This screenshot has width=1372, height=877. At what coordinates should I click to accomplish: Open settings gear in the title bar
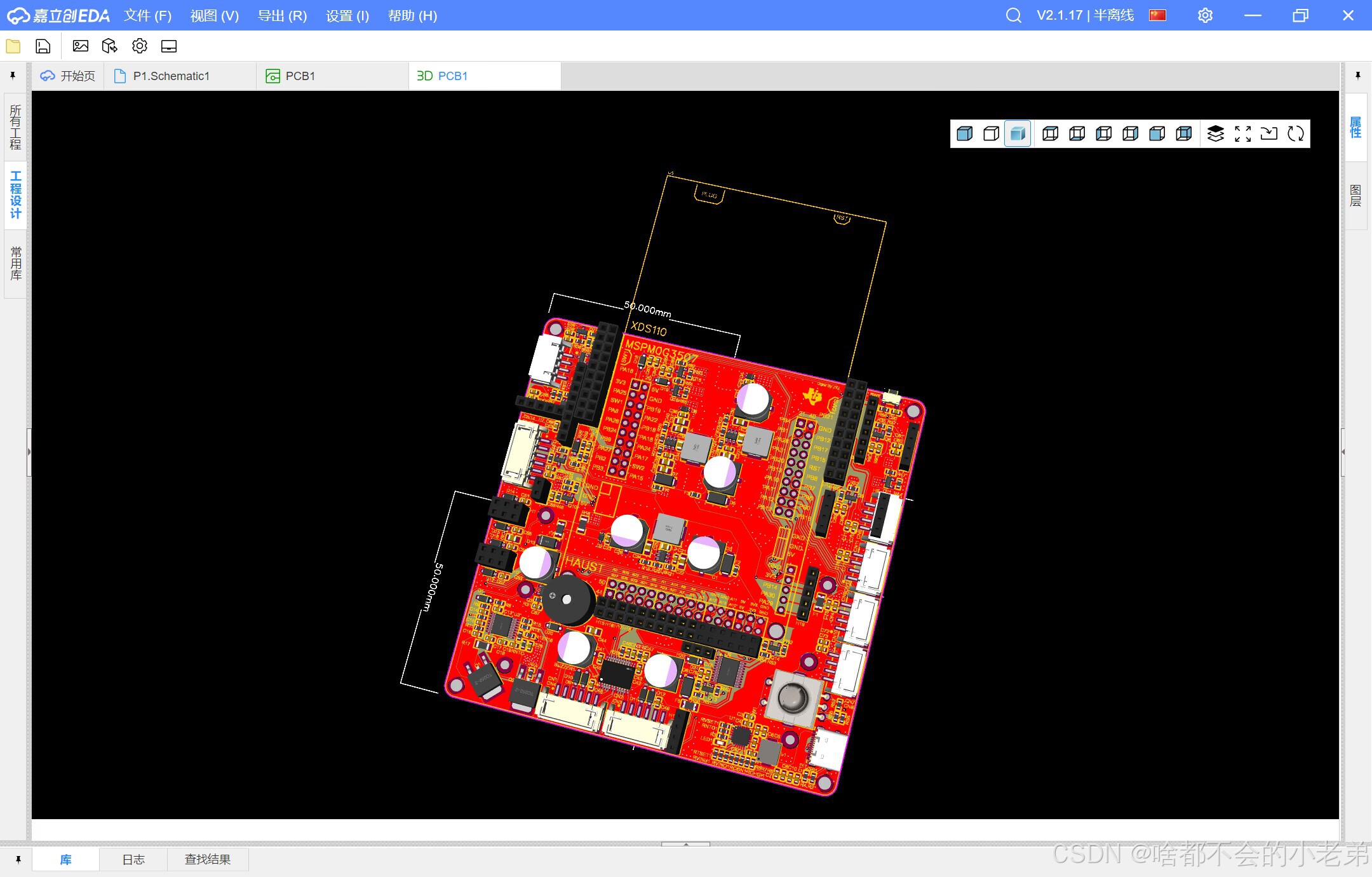[x=1205, y=15]
